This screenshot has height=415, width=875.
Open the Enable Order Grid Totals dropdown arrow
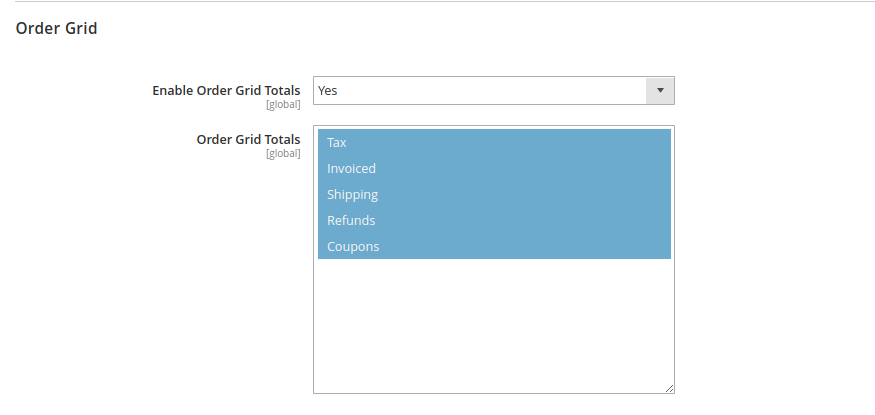pyautogui.click(x=660, y=90)
